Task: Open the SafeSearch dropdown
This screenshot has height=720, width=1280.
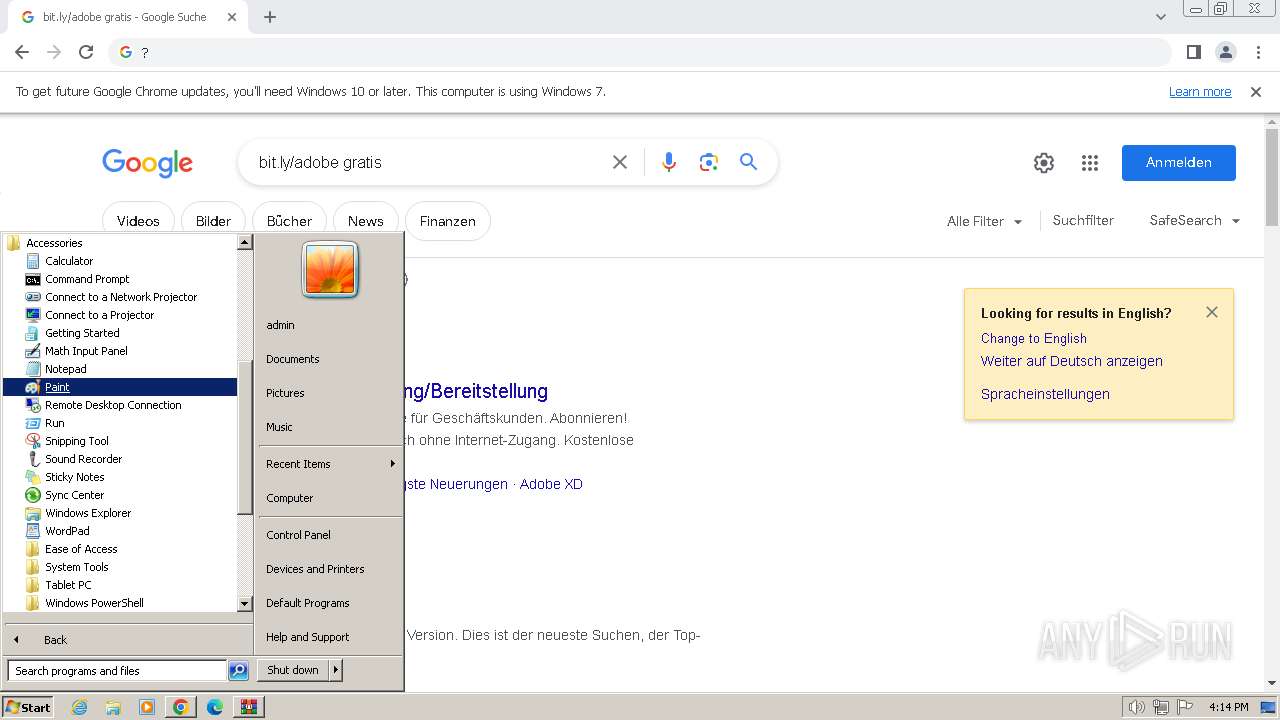Action: [1194, 221]
